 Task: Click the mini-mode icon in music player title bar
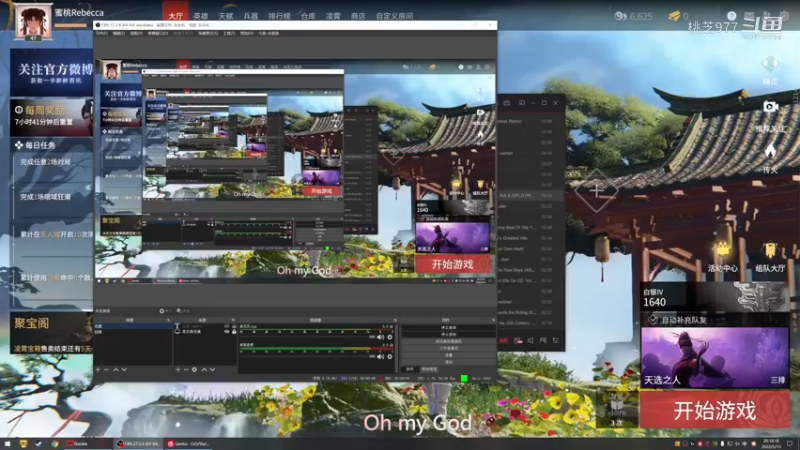pyautogui.click(x=521, y=103)
